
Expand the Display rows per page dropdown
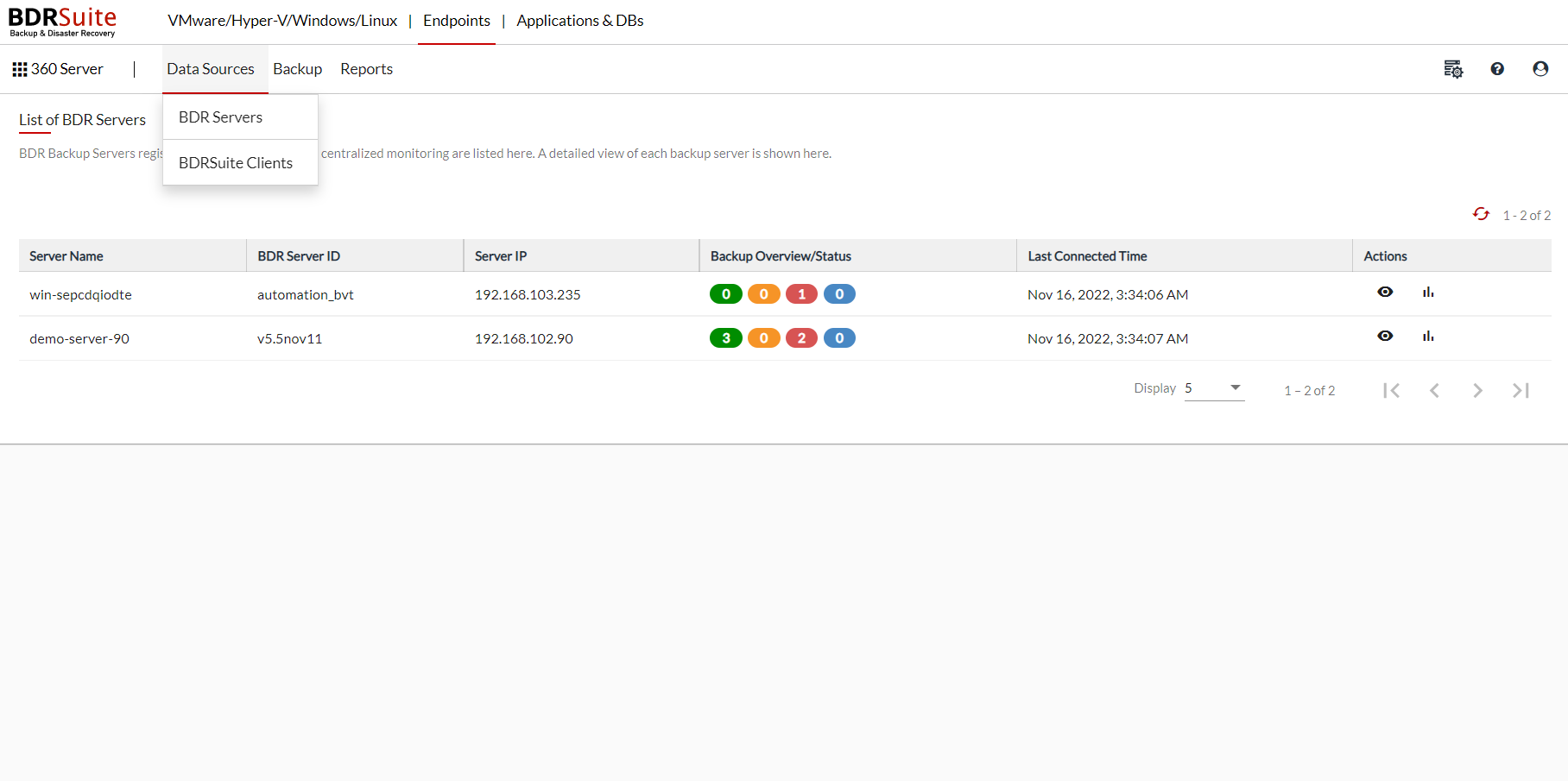coord(1214,388)
